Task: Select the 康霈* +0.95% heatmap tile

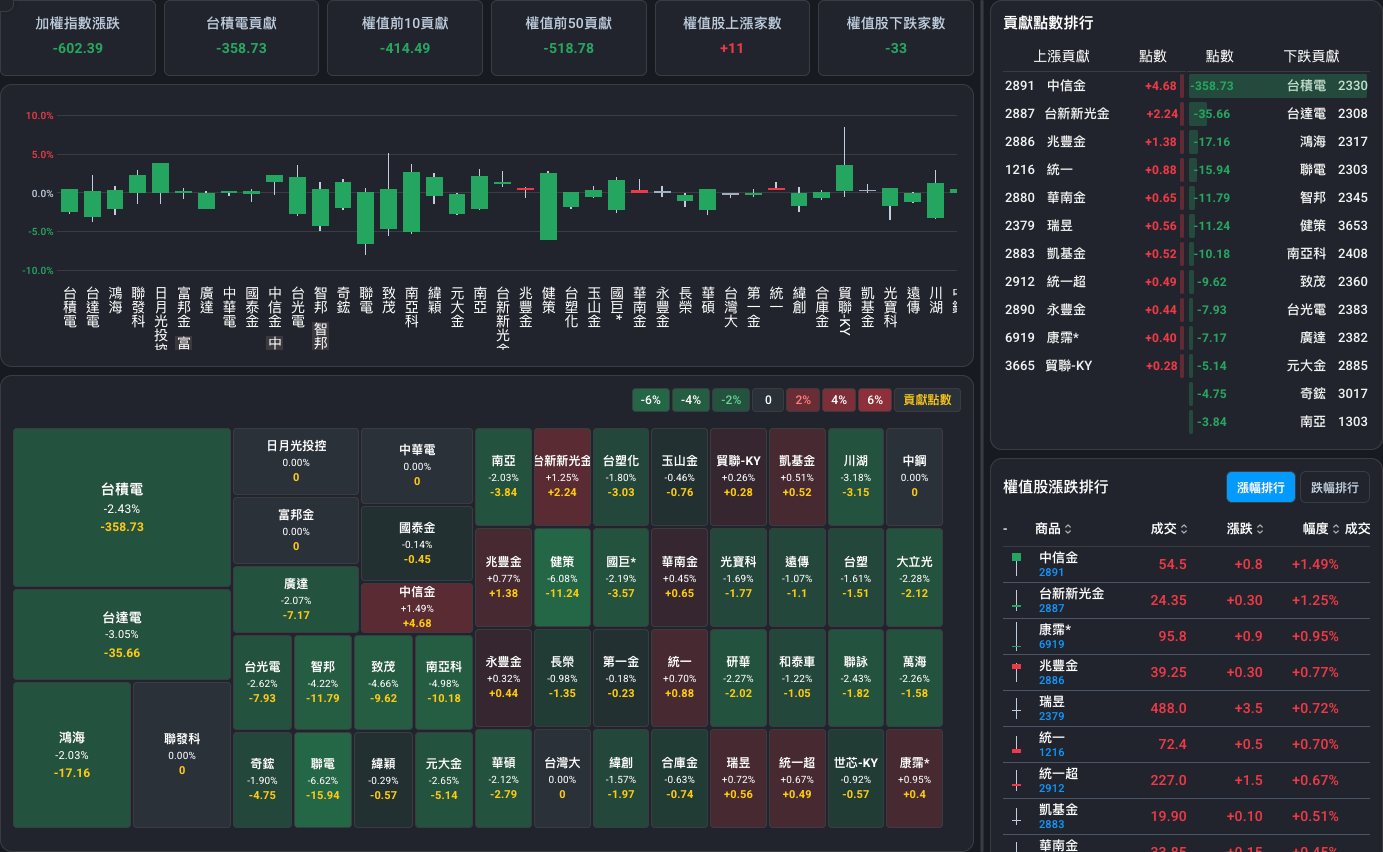Action: point(914,780)
